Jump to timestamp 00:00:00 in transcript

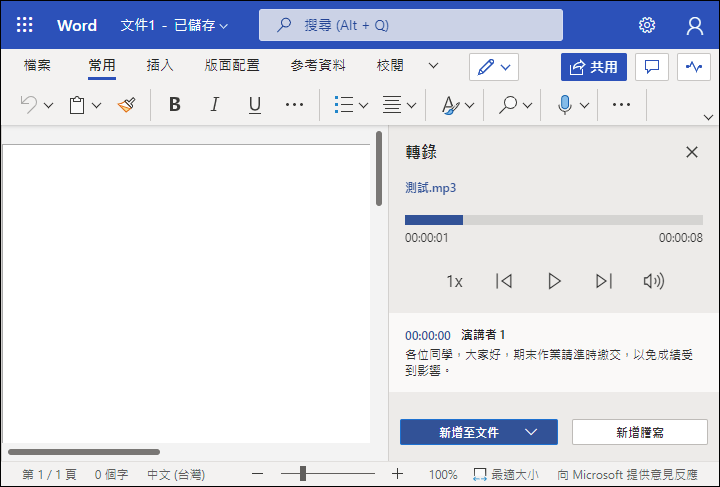(428, 336)
